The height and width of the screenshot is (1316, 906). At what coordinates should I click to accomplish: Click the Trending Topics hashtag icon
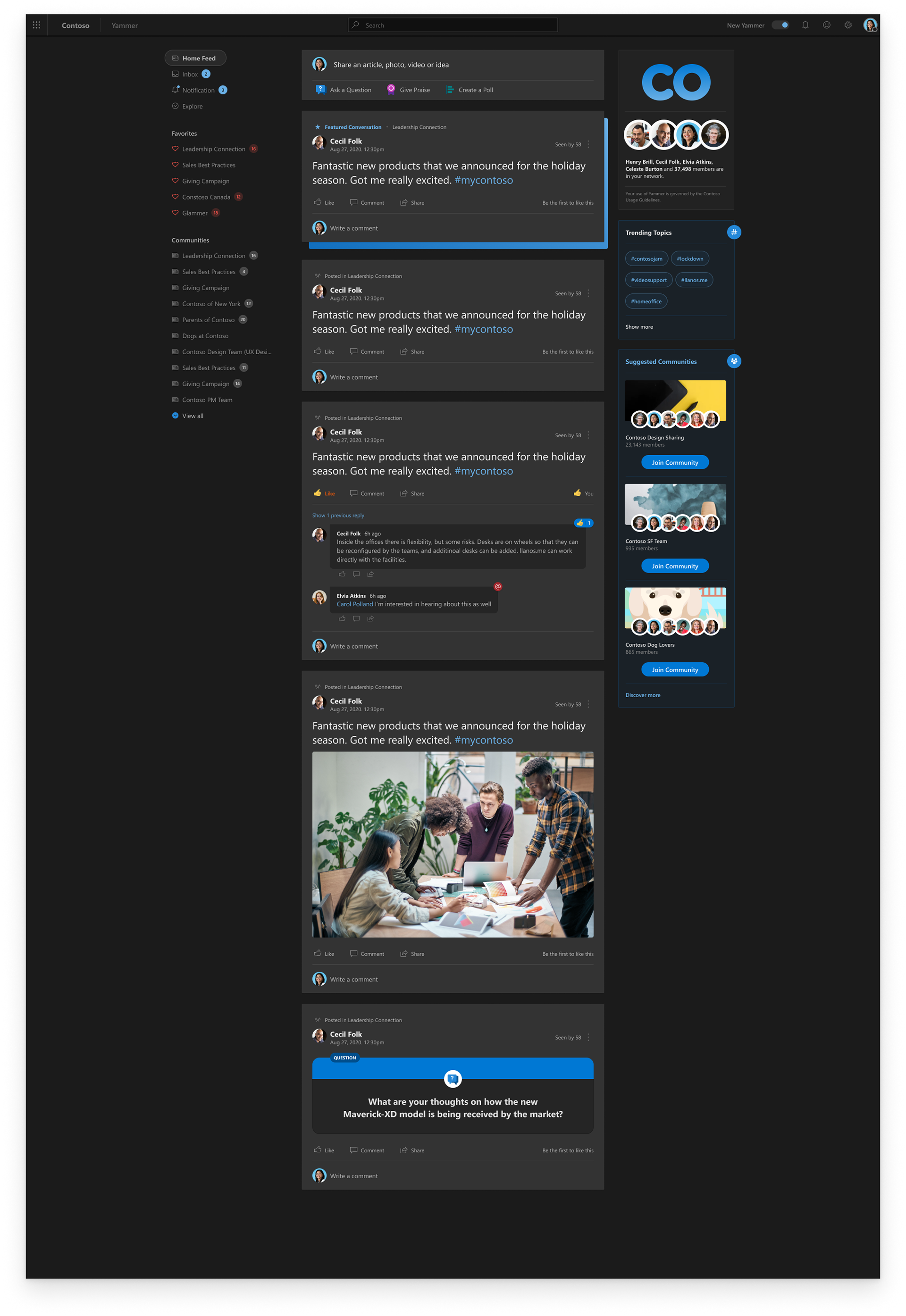coord(734,232)
